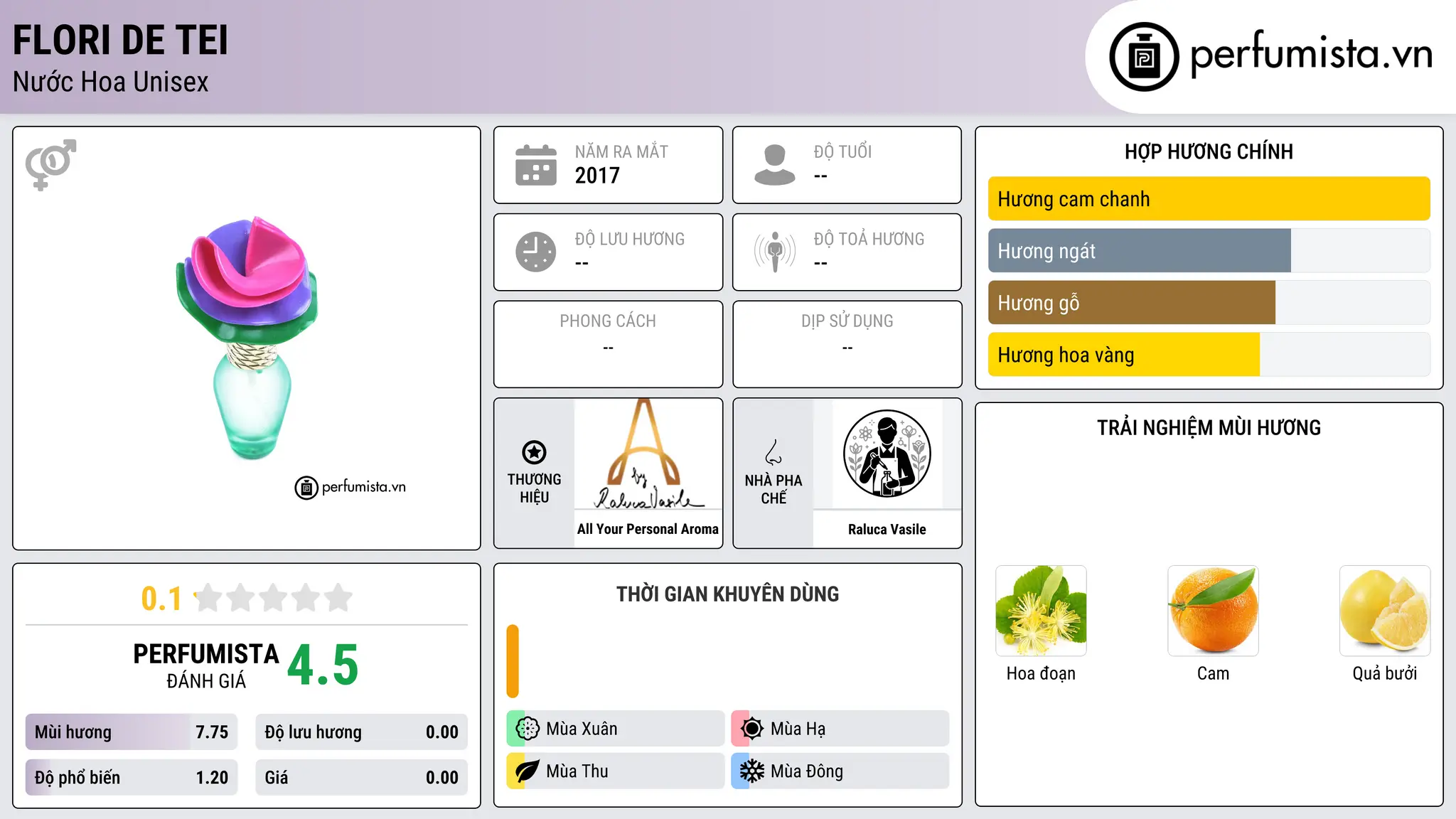Screen dimensions: 1456x819
Task: Click the Hương ngát accord bar
Action: (1209, 251)
